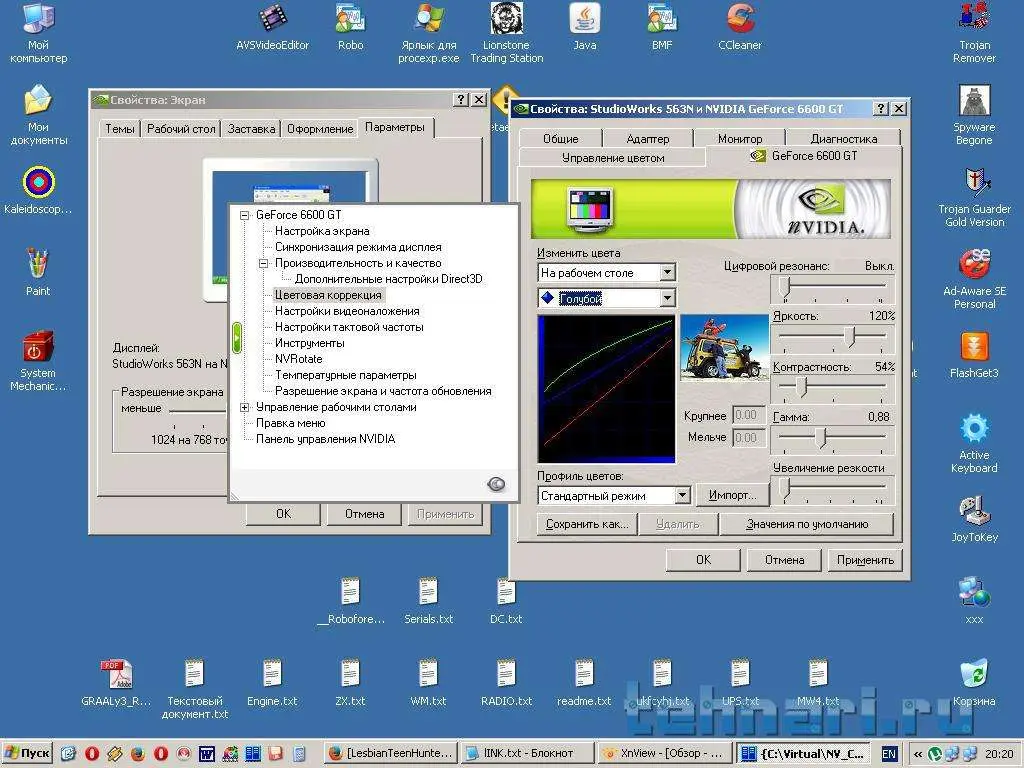Click the Яркость brightness slider handle
Image resolution: width=1024 pixels, height=768 pixels.
852,338
